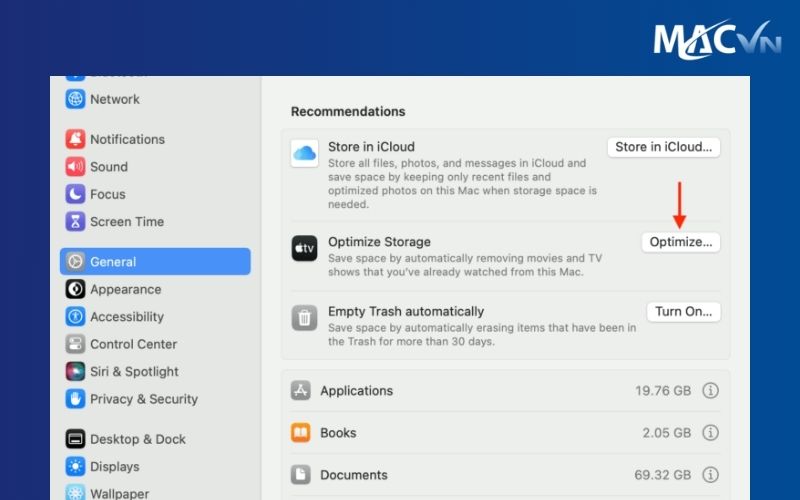Click the Documents row label
The height and width of the screenshot is (500, 800).
(x=354, y=474)
